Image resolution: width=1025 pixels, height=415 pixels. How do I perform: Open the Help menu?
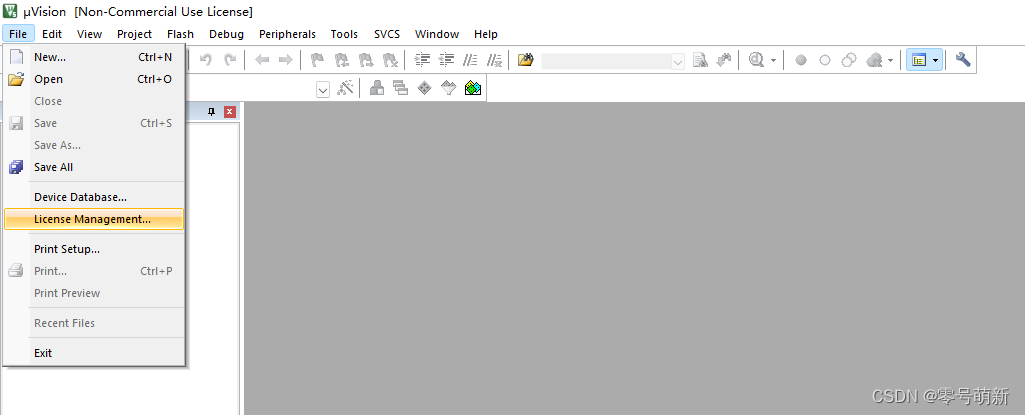(x=486, y=34)
